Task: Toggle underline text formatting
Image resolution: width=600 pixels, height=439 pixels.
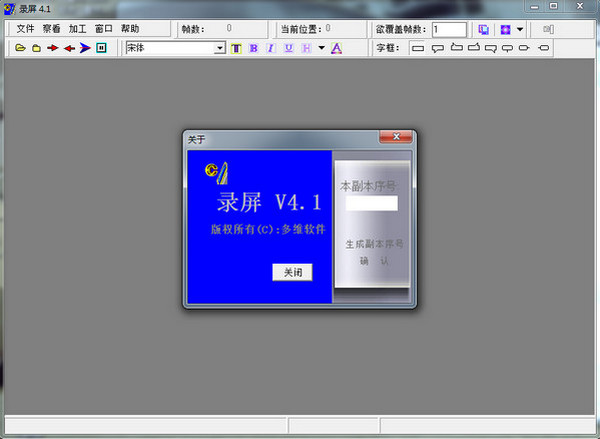Action: coord(289,48)
